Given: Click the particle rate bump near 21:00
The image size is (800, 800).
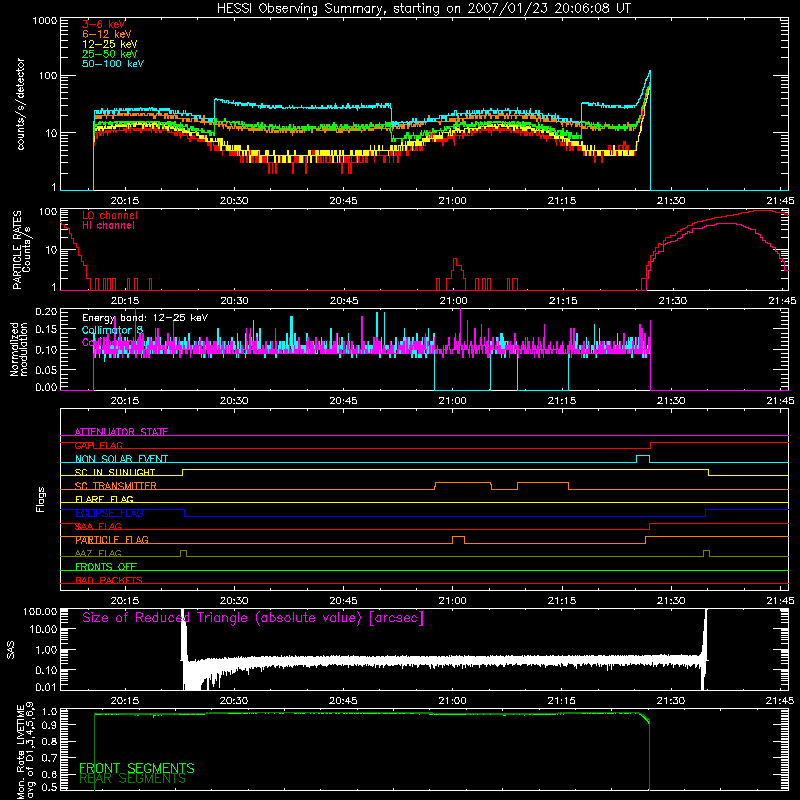Looking at the screenshot, I should coord(456,273).
